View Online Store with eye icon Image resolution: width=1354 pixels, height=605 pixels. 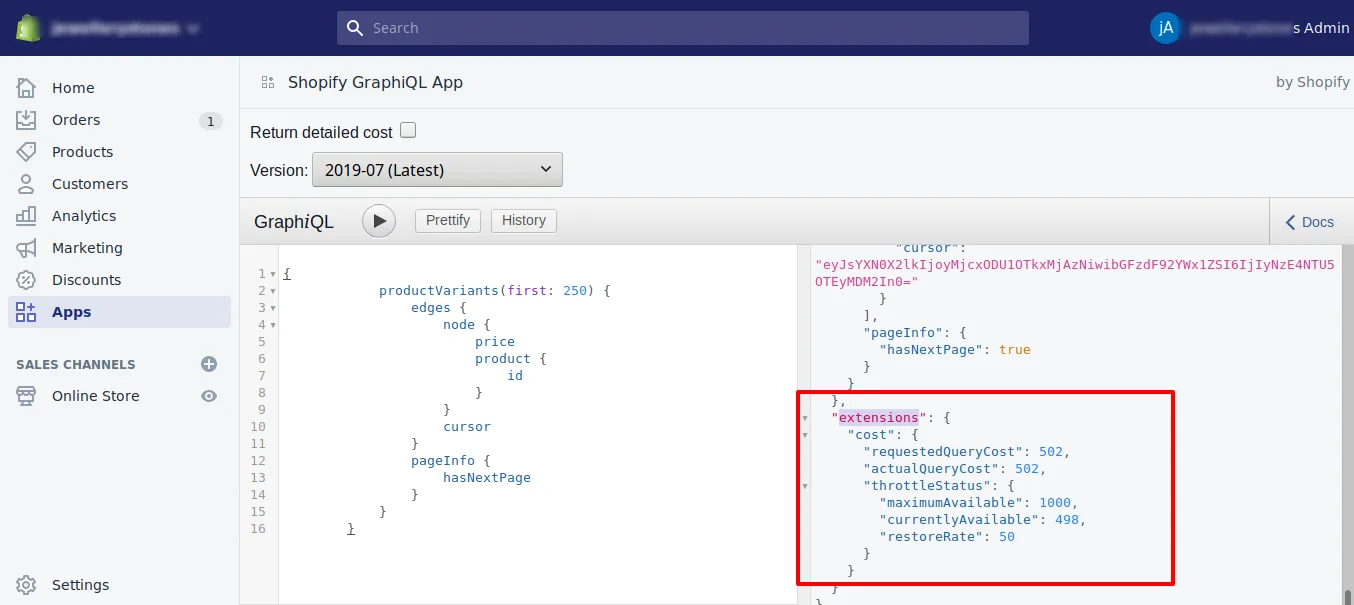[209, 396]
